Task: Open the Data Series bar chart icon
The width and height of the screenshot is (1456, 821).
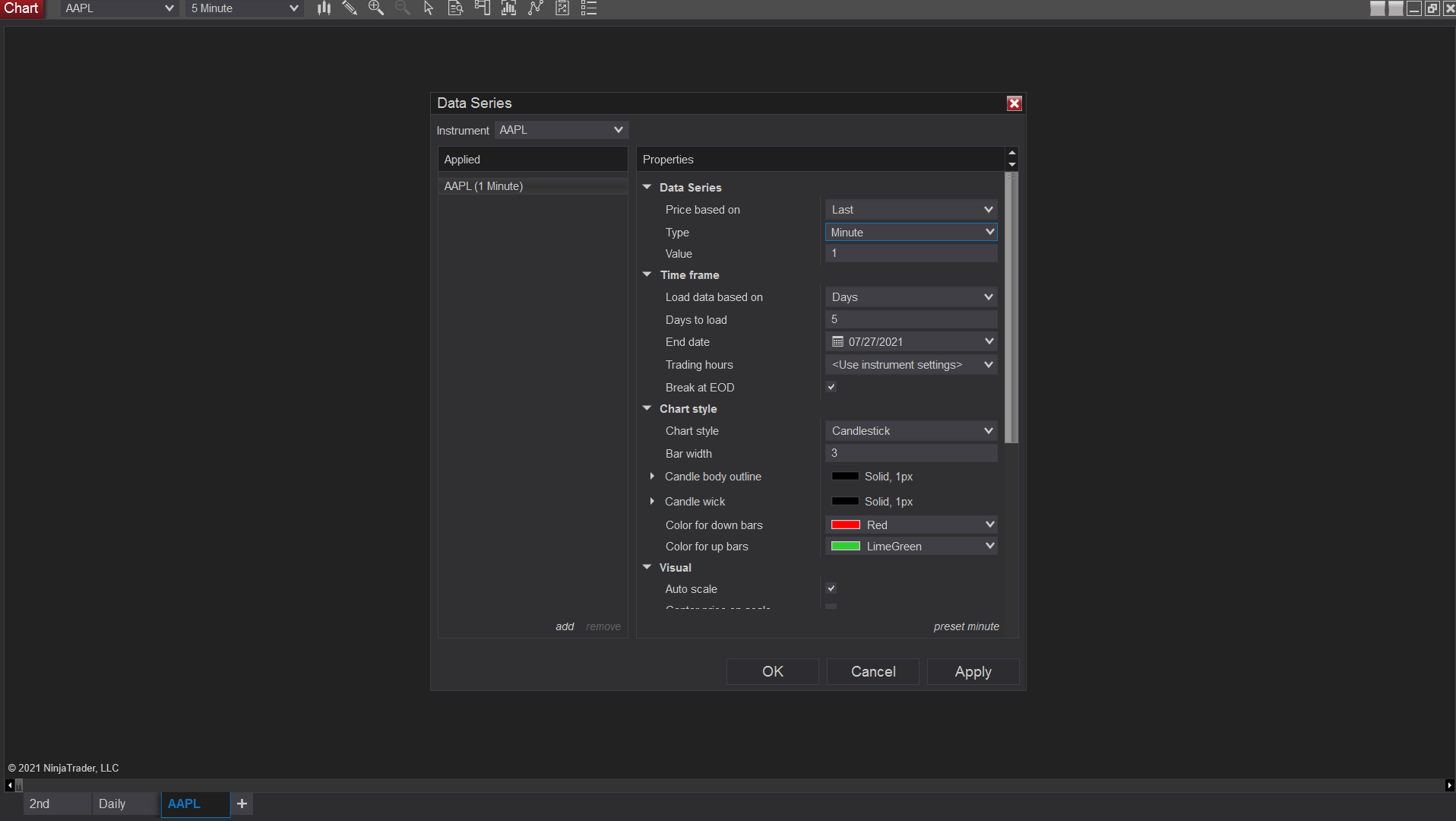Action: click(x=508, y=8)
